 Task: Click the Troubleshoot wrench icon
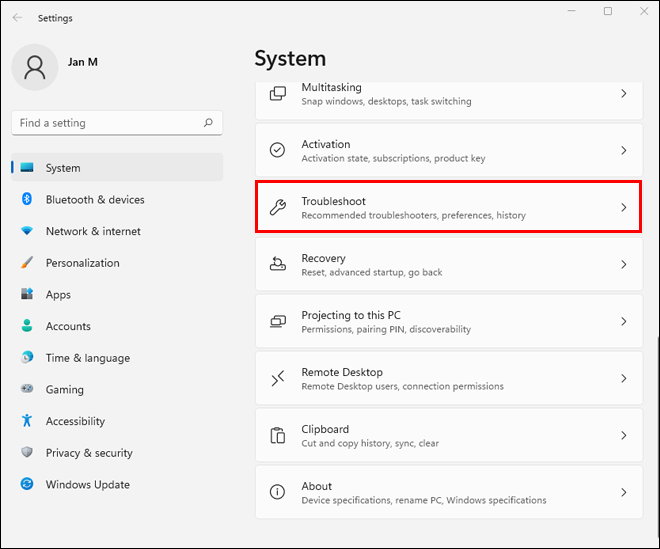[x=279, y=207]
